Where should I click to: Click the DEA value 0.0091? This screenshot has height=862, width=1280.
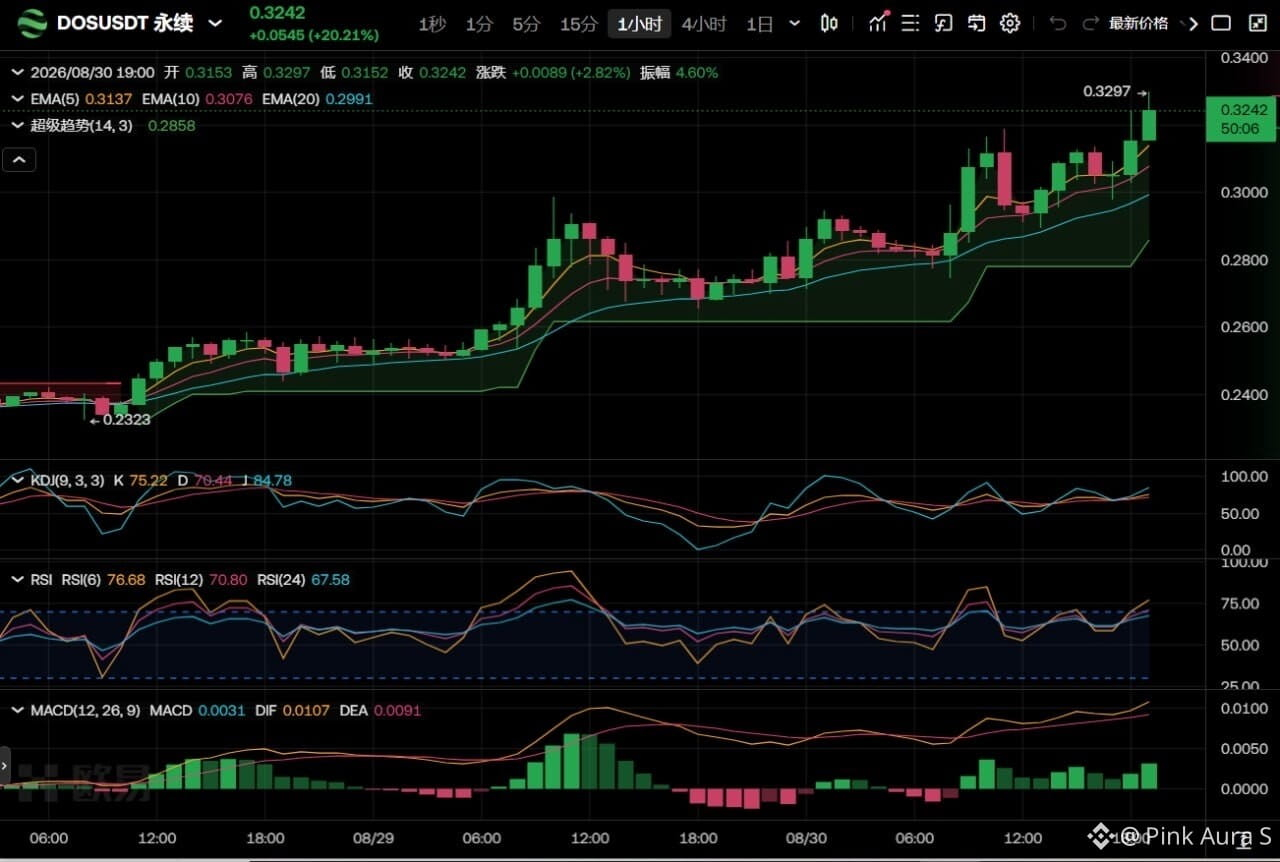(398, 711)
